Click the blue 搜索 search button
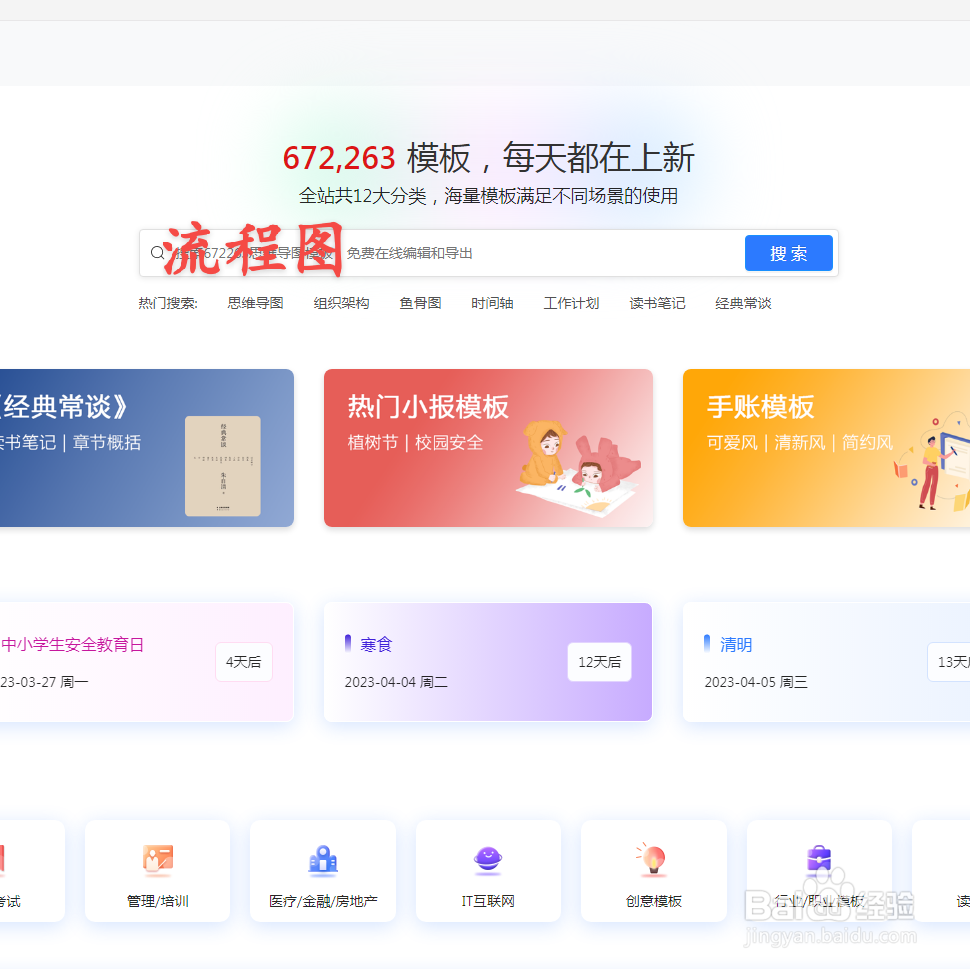The height and width of the screenshot is (969, 970). coord(788,253)
